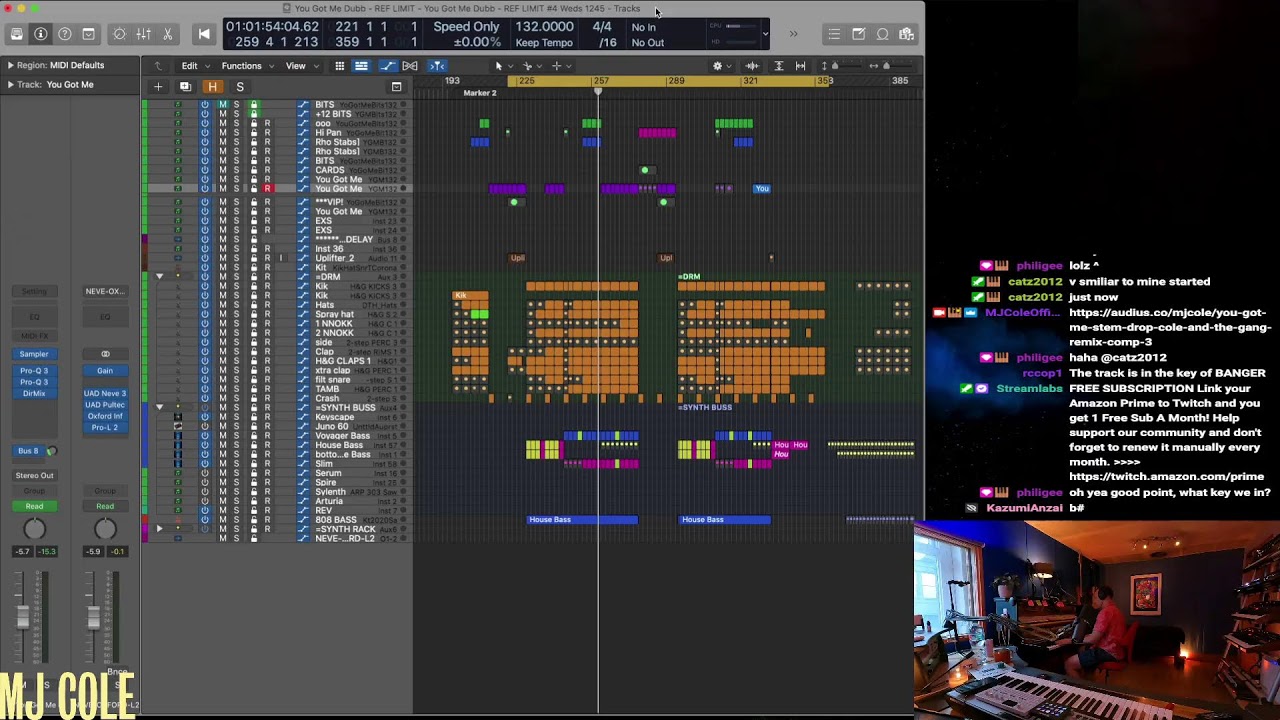Add a new track with plus button

158,87
